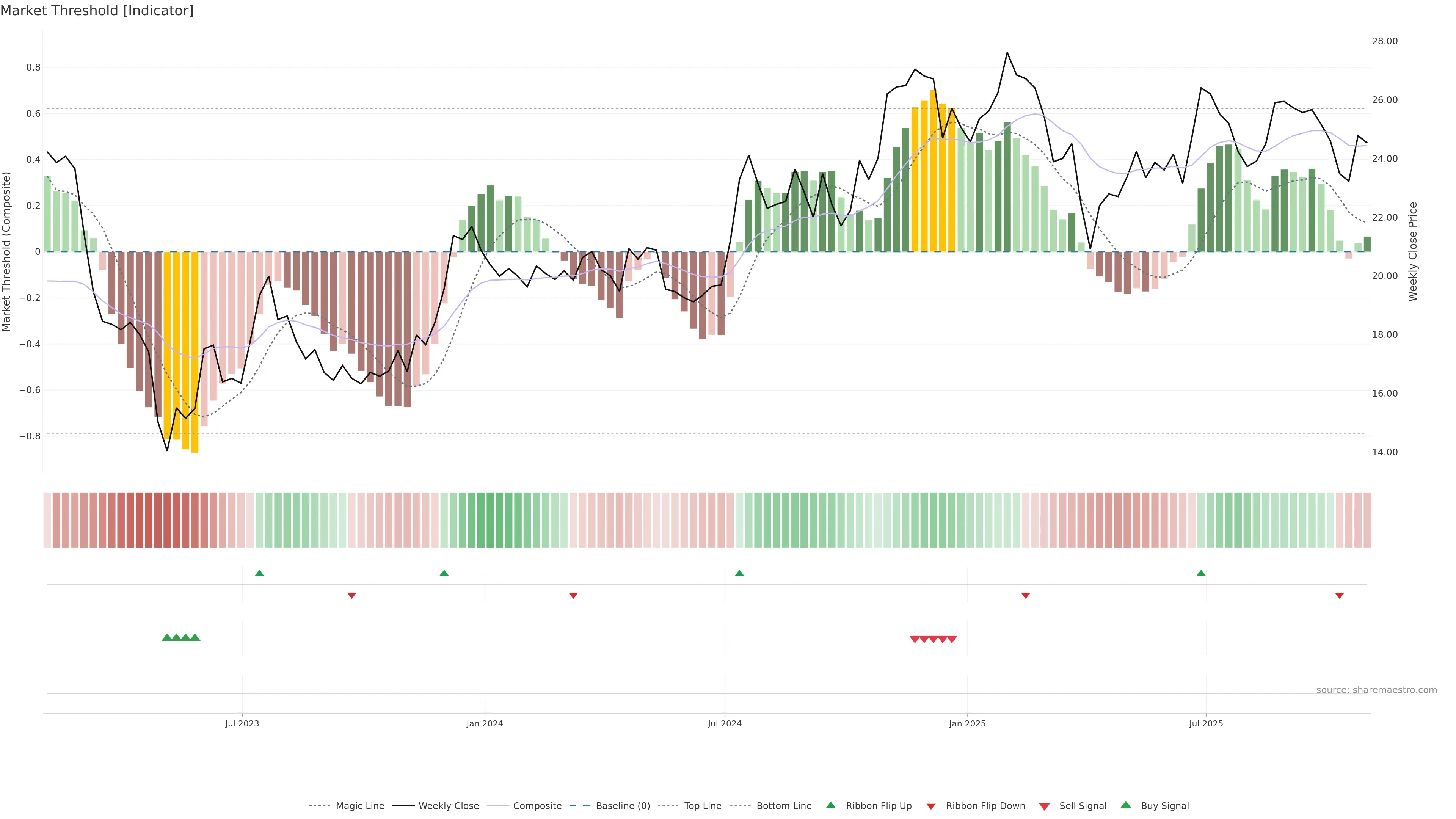Click the green flip-up triangle just after Jul 2024
The image size is (1456, 819).
tap(739, 573)
